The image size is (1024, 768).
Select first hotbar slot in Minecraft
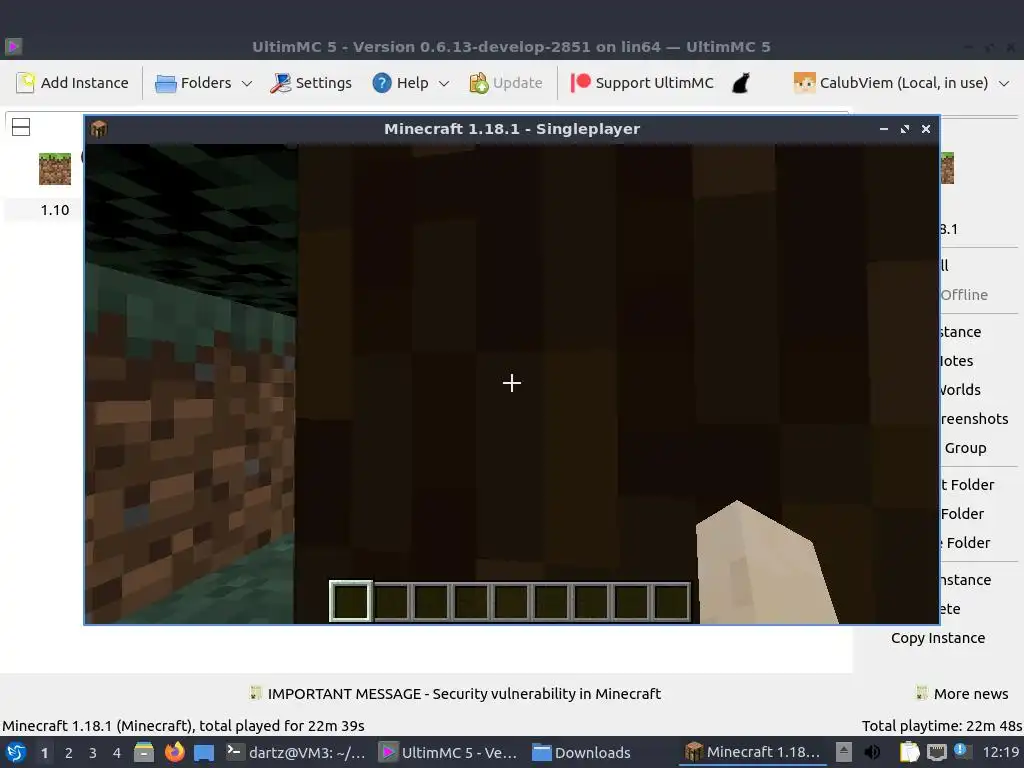pos(351,601)
